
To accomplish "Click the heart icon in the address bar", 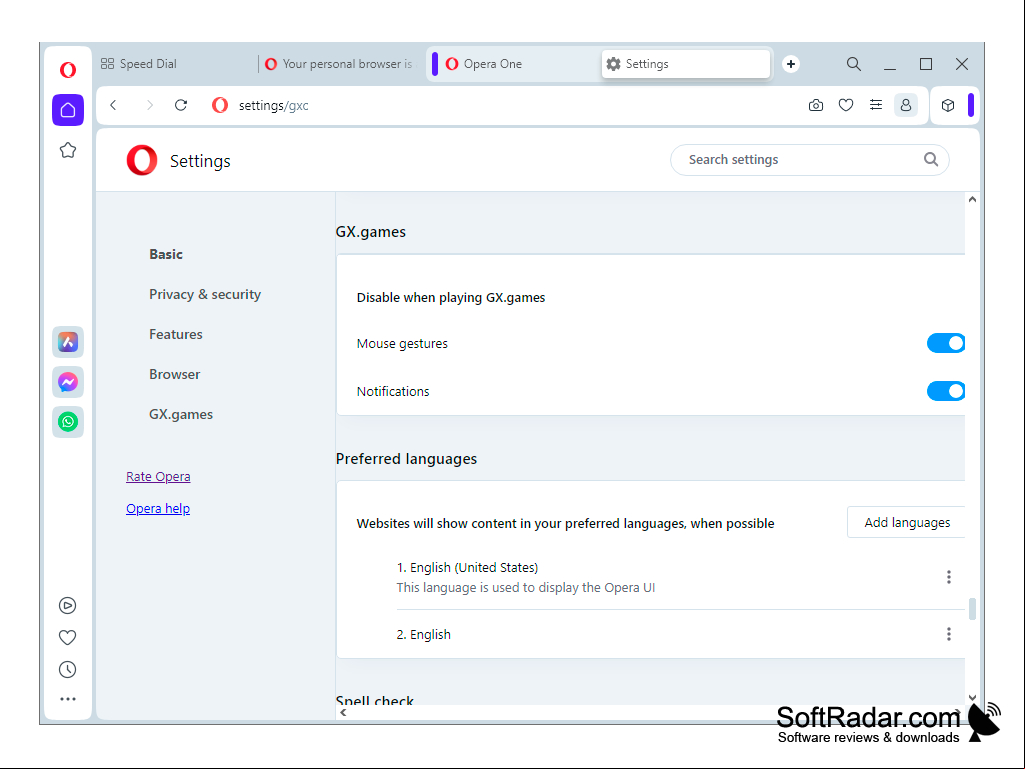I will coord(846,105).
